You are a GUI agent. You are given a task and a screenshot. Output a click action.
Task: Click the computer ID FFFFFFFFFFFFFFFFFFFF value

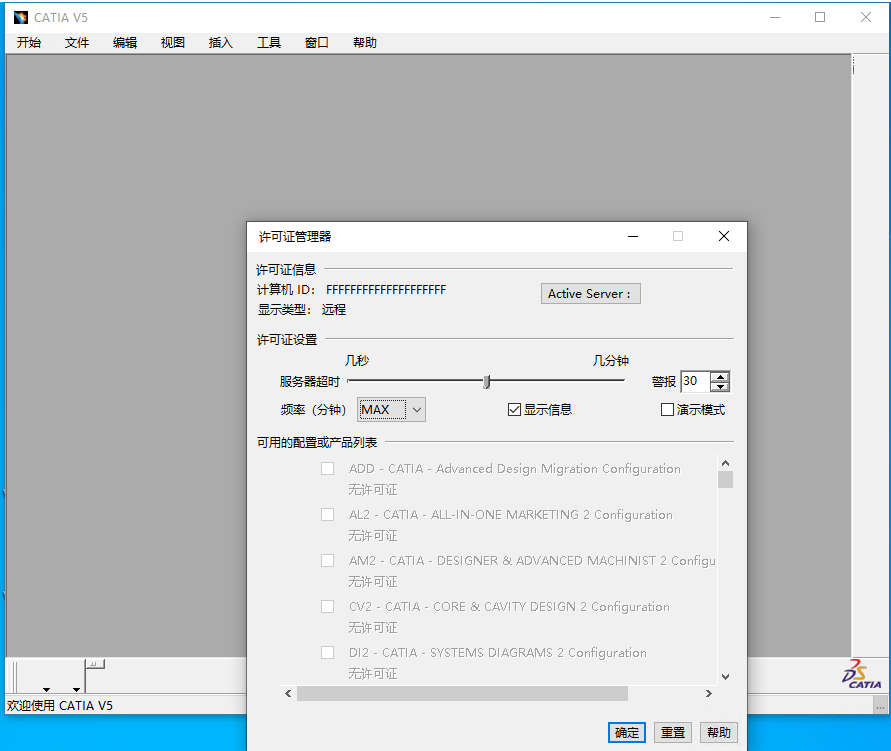386,290
